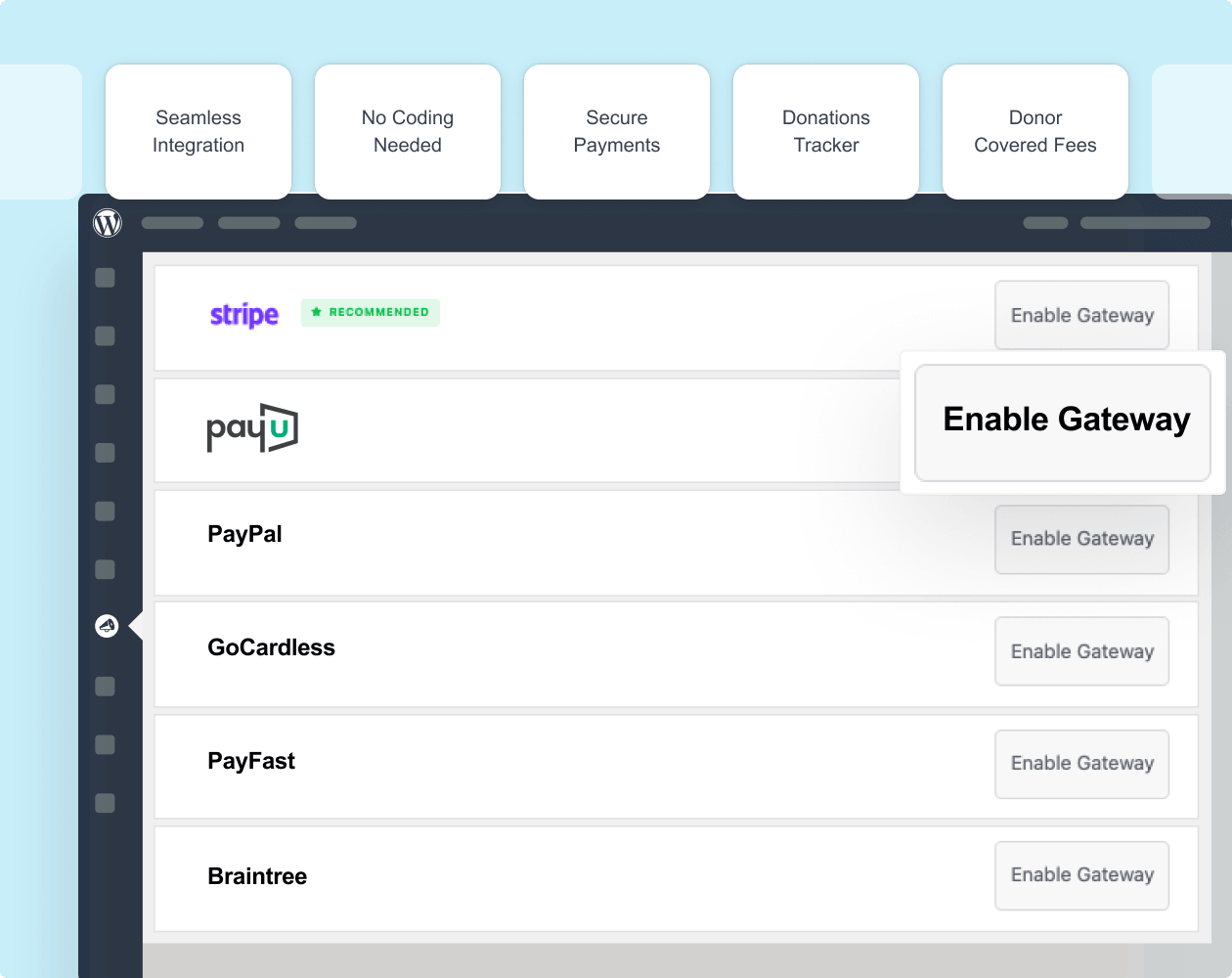Image resolution: width=1232 pixels, height=978 pixels.
Task: Click the first gray placeholder in the admin bar
Action: [172, 222]
